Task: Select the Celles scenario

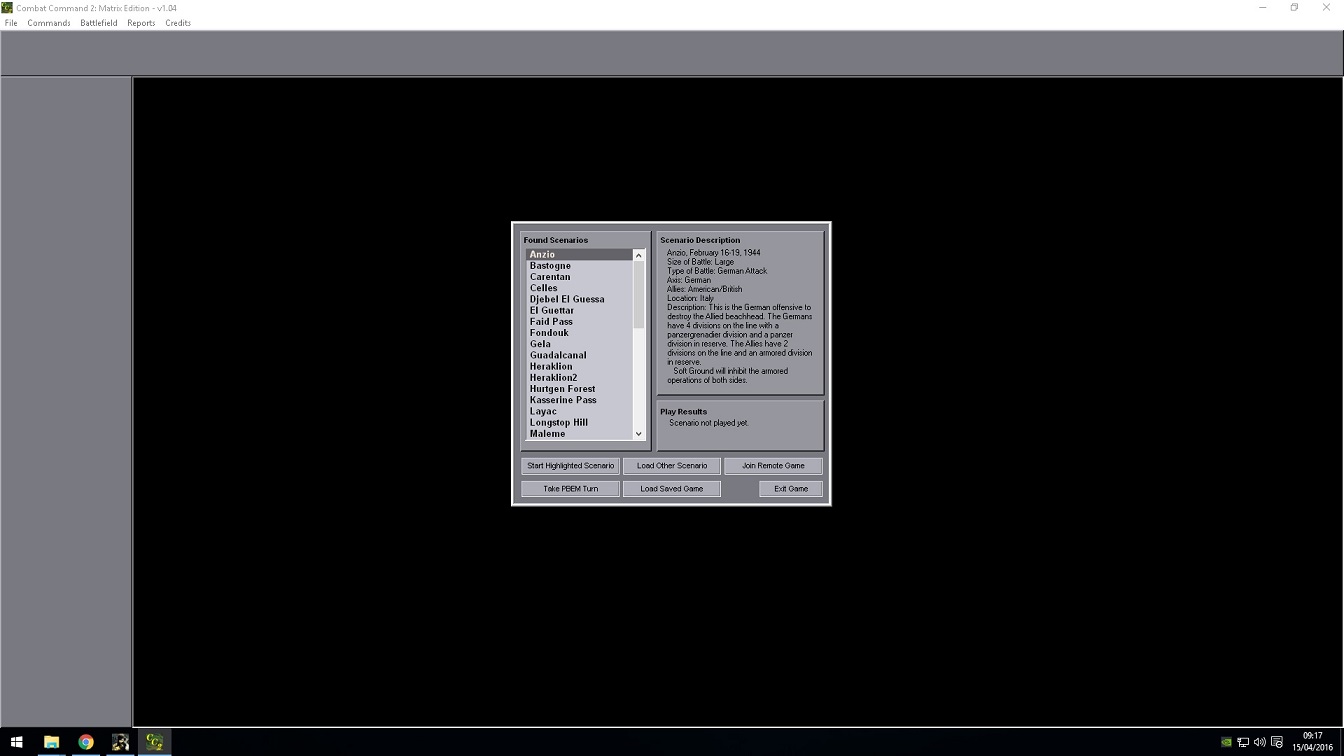Action: (579, 288)
